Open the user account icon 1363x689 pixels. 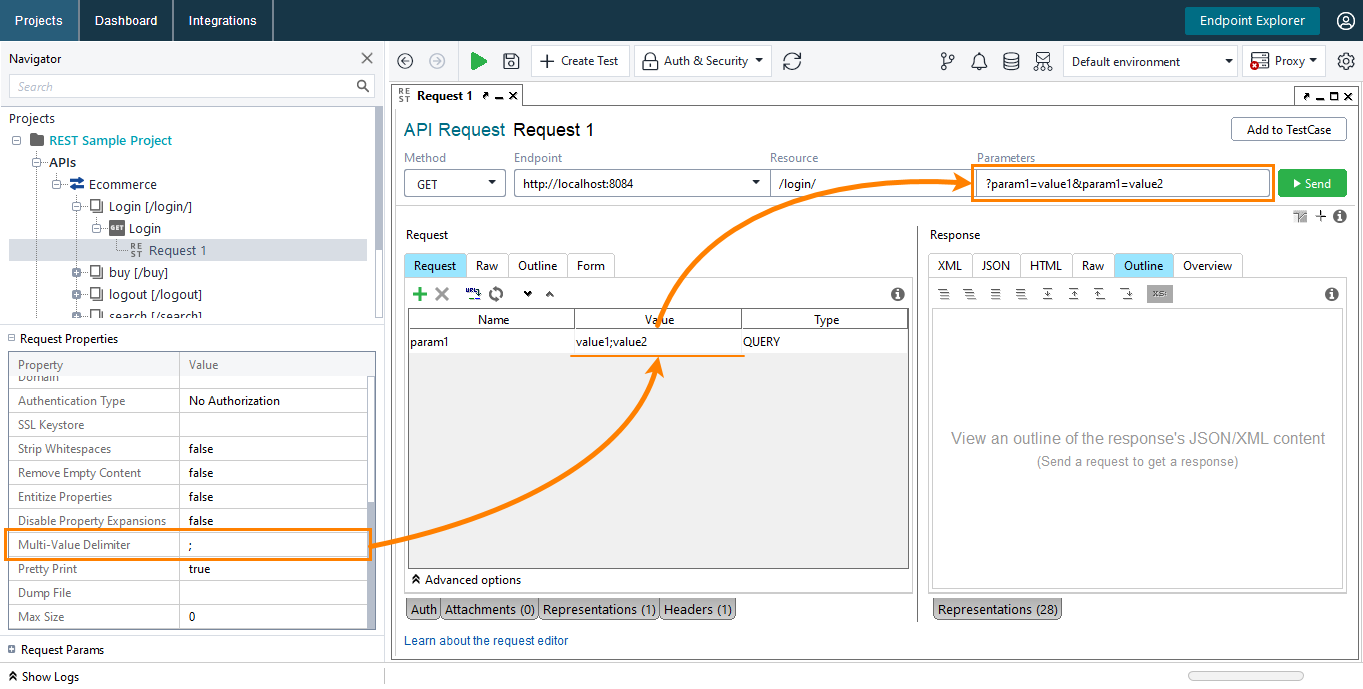tap(1345, 21)
